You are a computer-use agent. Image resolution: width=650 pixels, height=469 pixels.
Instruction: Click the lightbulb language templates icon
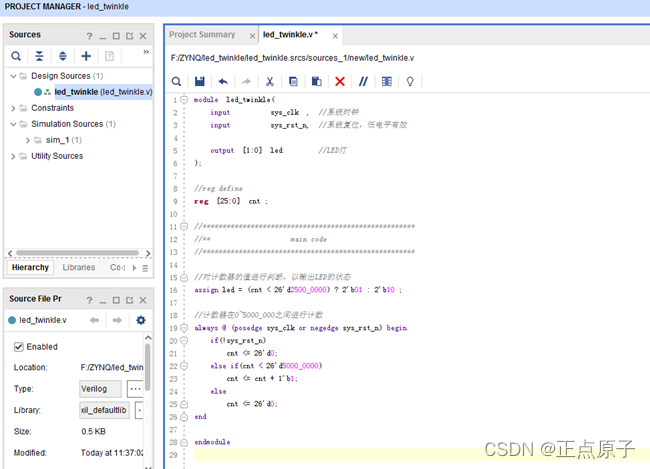coord(410,81)
